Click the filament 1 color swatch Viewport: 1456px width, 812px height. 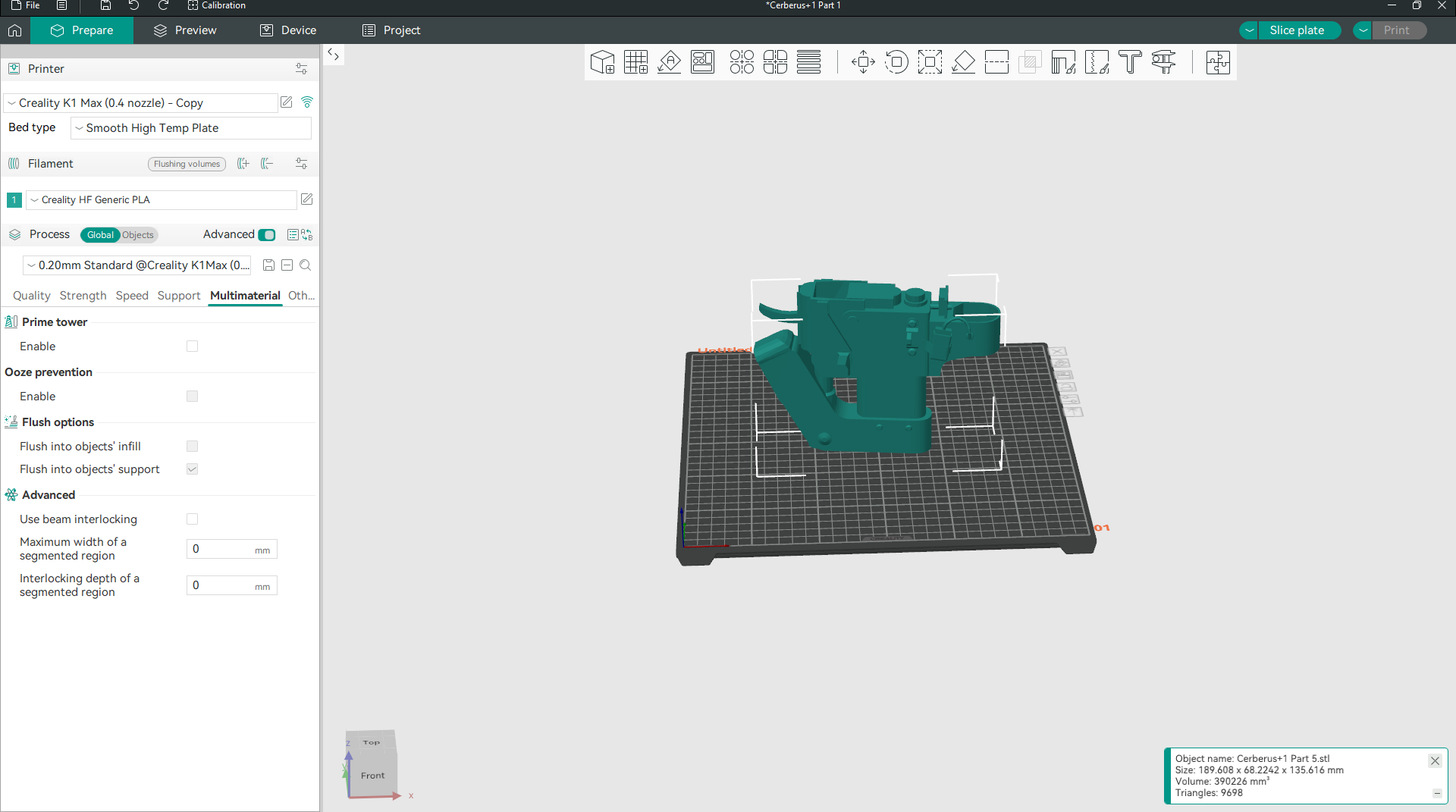pyautogui.click(x=14, y=200)
